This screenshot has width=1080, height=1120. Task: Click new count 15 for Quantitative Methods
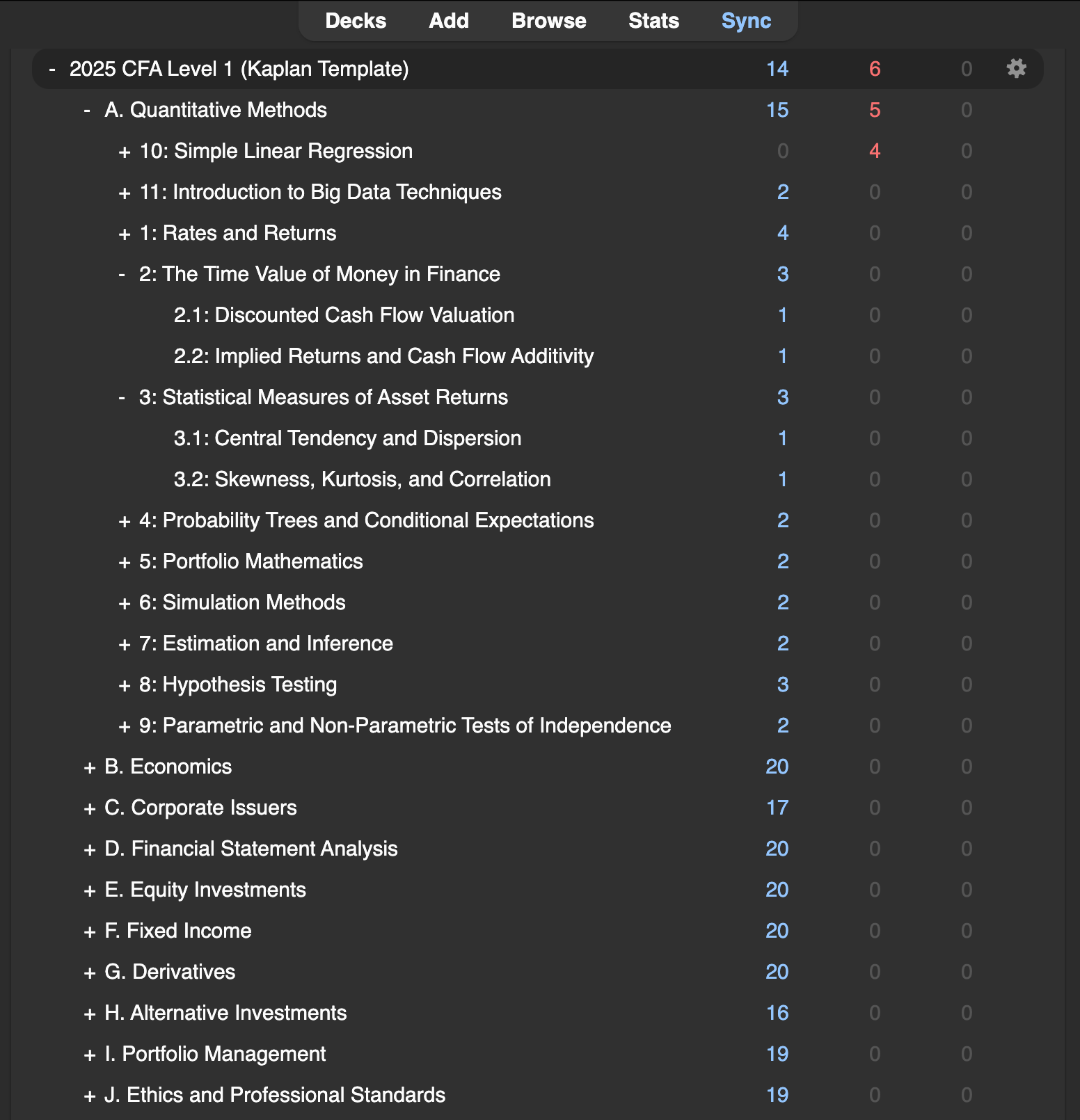coord(777,110)
